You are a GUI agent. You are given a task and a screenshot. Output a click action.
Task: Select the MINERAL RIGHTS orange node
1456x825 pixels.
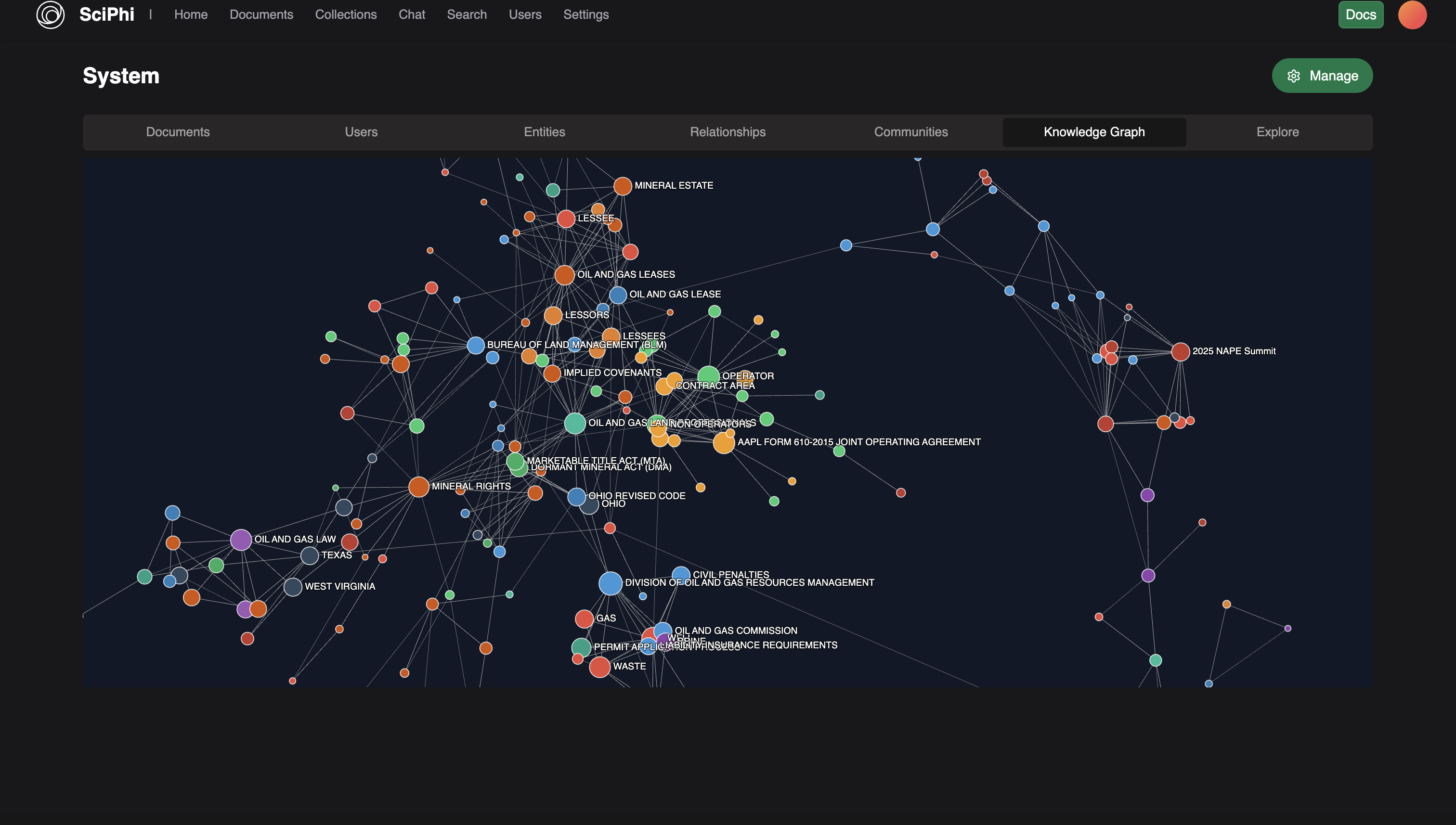(x=418, y=487)
